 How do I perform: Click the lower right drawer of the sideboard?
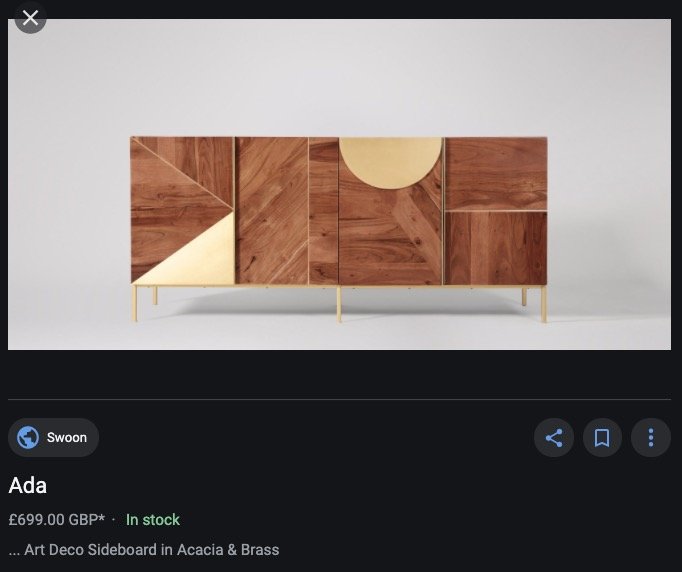[x=496, y=248]
